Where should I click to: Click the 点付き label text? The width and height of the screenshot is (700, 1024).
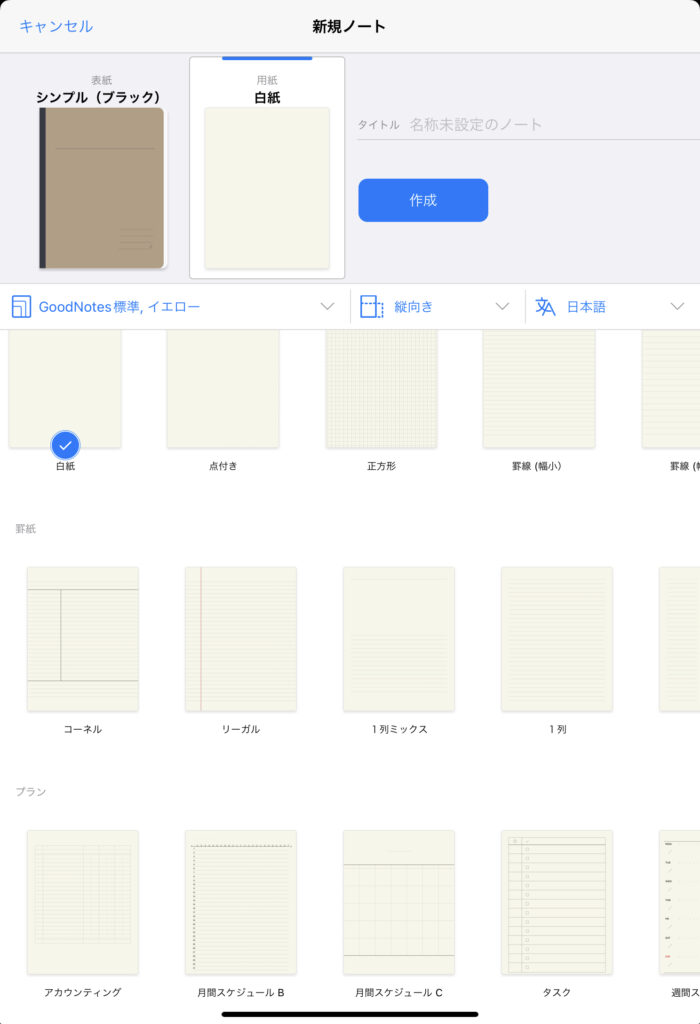pyautogui.click(x=223, y=466)
